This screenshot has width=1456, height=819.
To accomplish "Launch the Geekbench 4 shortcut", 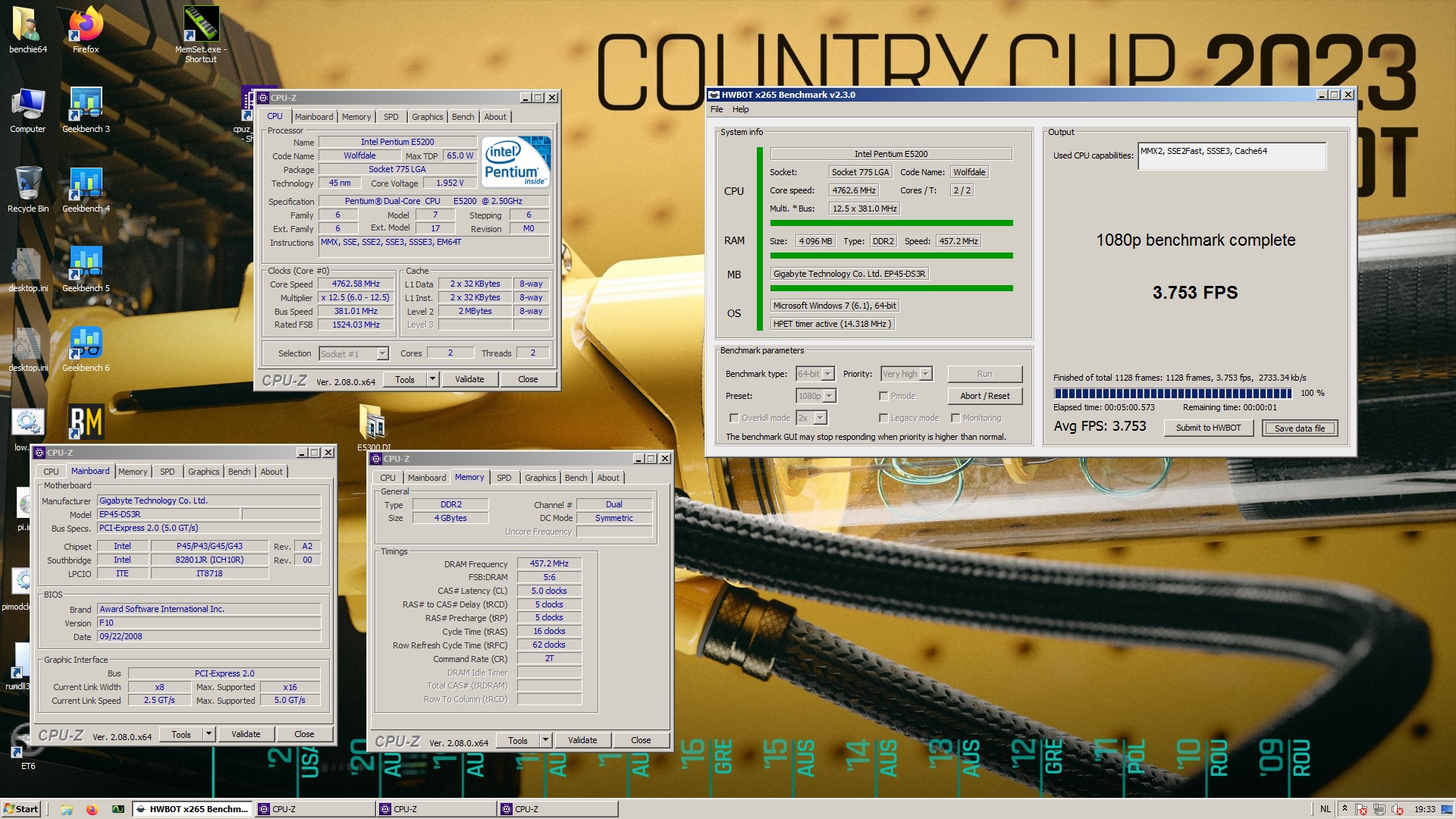I will pyautogui.click(x=86, y=190).
